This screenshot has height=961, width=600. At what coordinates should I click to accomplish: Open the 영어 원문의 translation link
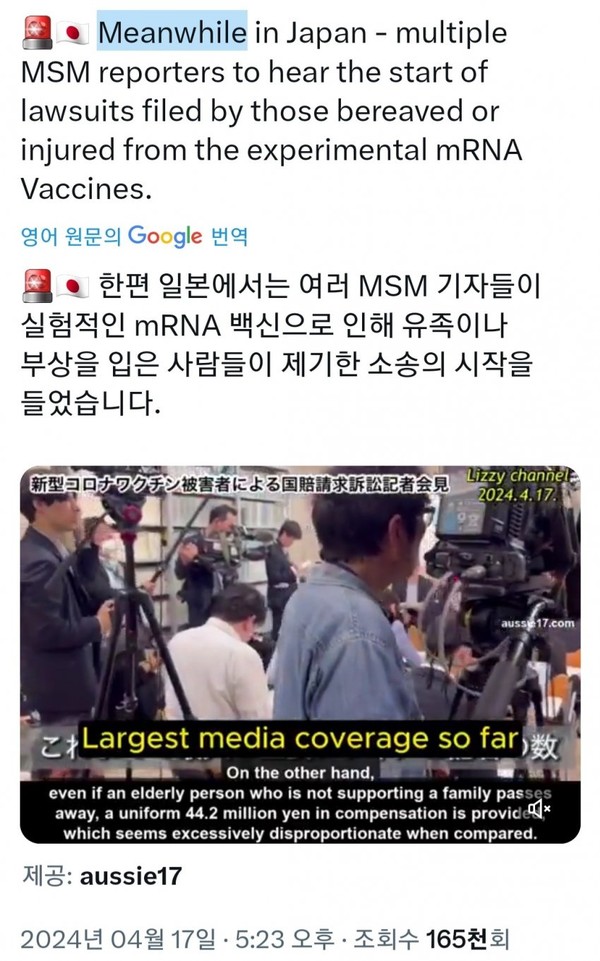(71, 236)
